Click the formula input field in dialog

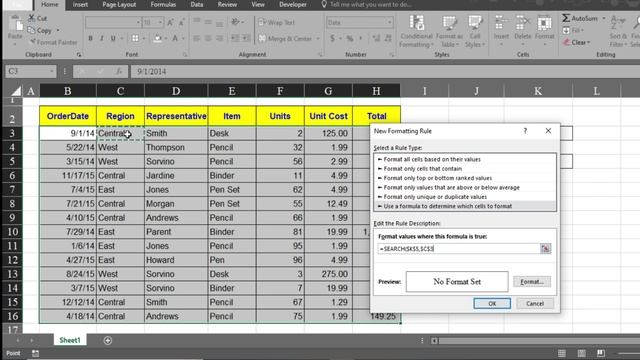458,248
